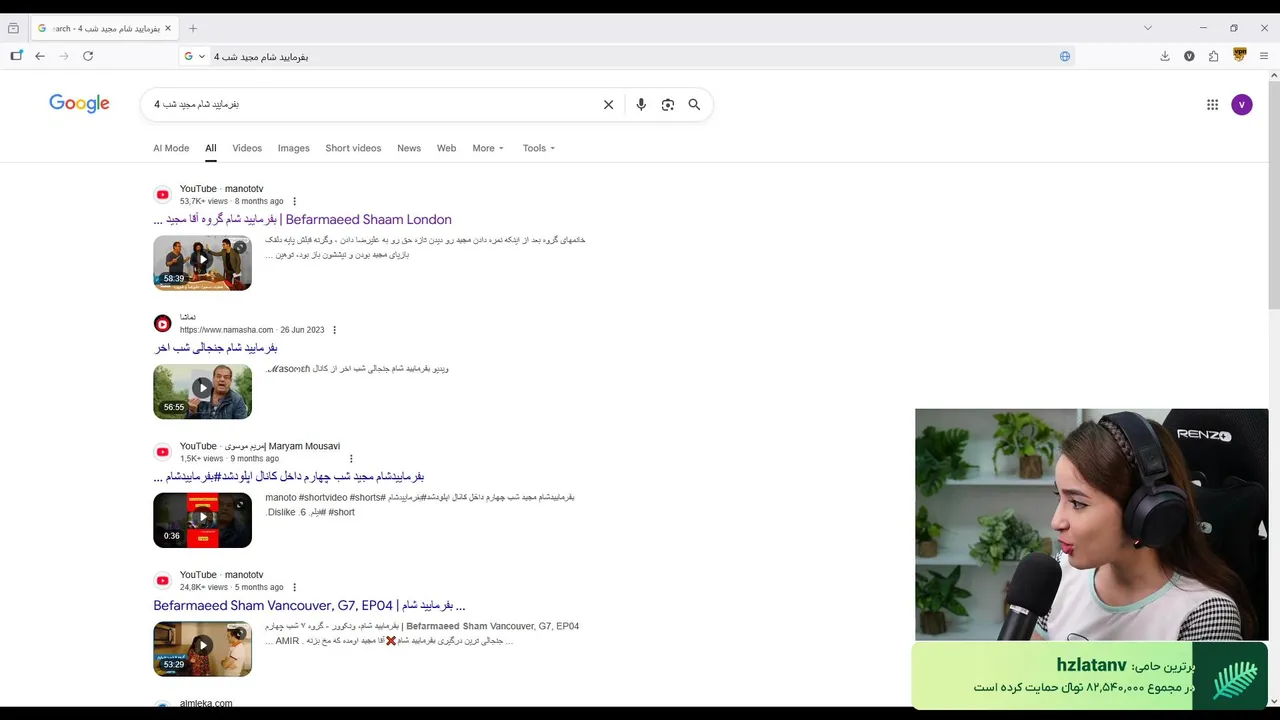Go back to previous page
The width and height of the screenshot is (1280, 720).
40,56
